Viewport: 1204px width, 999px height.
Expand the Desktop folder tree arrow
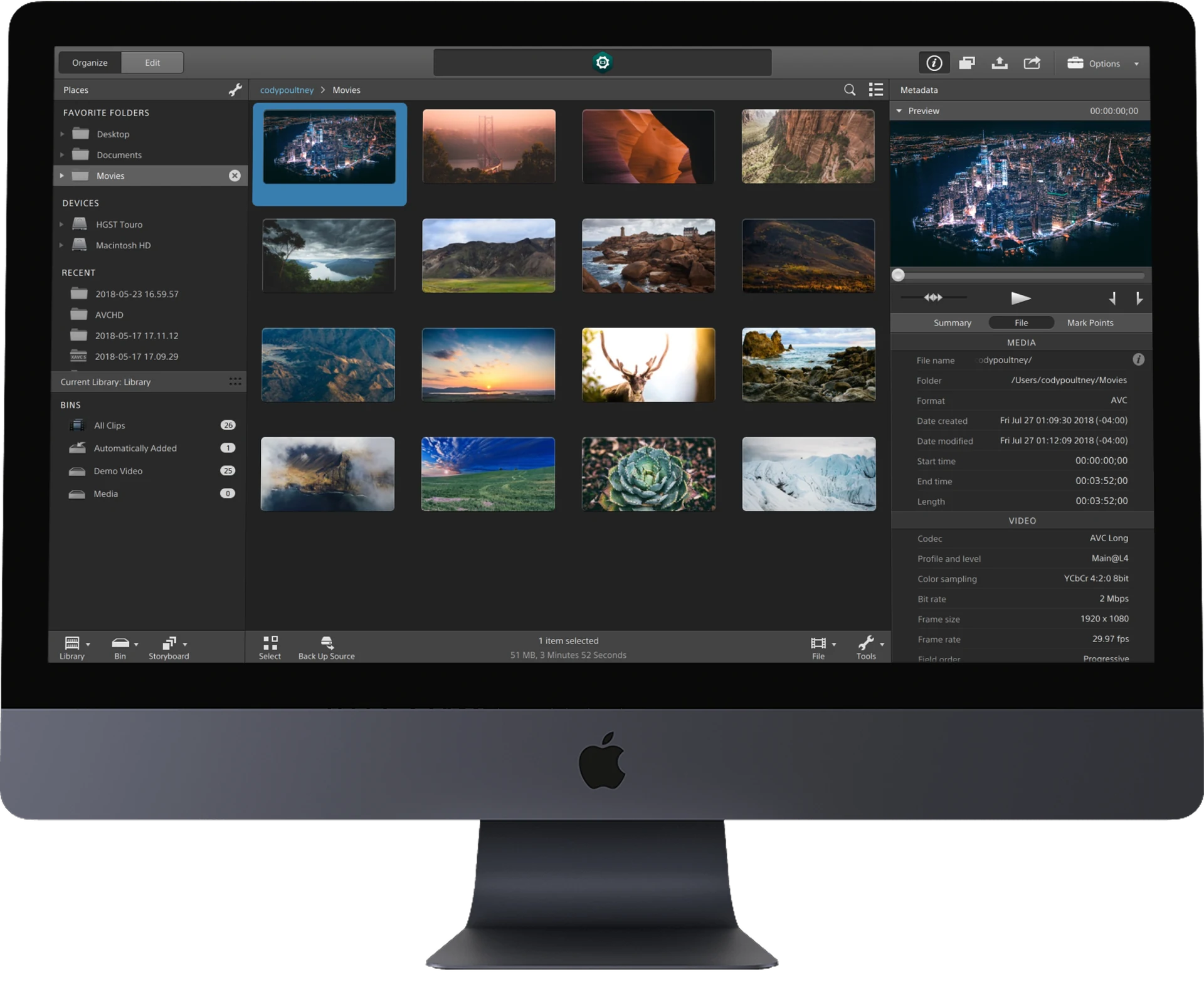[x=62, y=134]
